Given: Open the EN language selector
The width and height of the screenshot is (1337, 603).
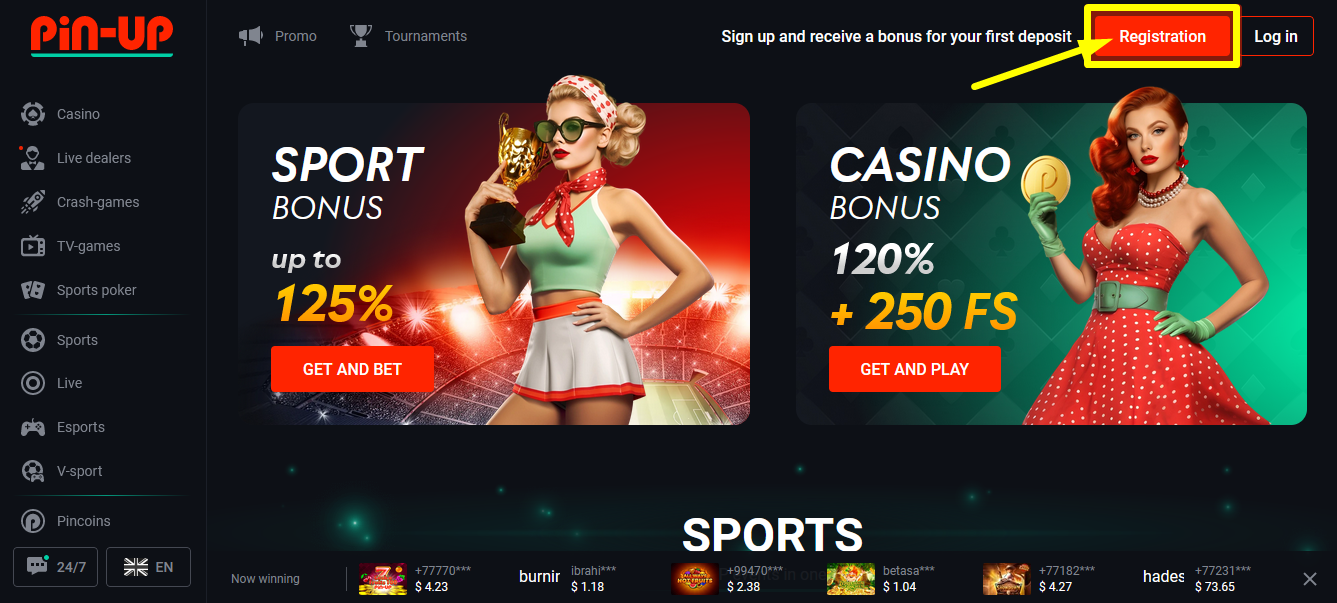Looking at the screenshot, I should (148, 567).
